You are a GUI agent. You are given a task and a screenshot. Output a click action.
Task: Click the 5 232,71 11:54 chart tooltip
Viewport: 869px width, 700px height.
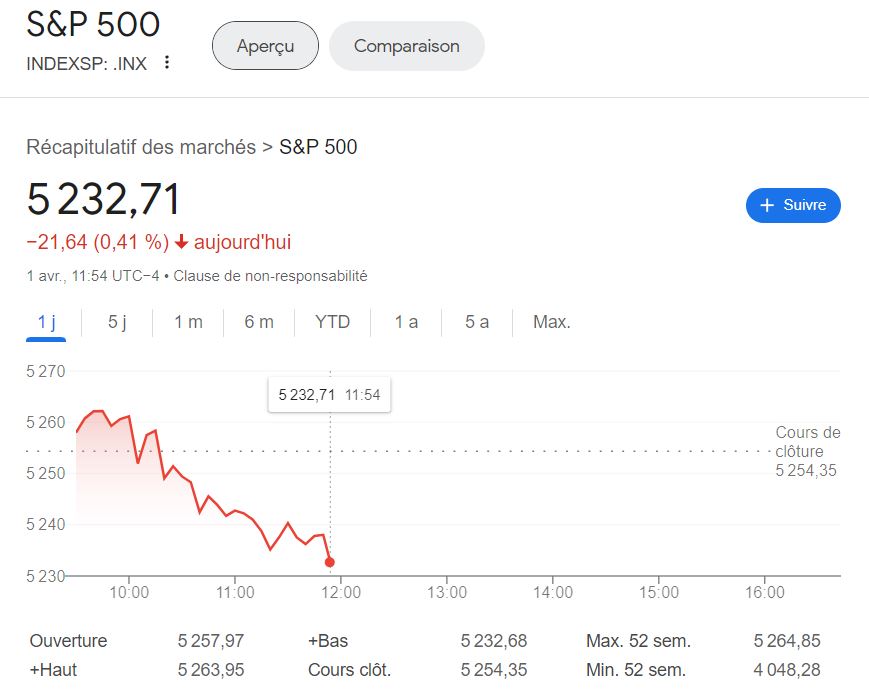(x=329, y=395)
